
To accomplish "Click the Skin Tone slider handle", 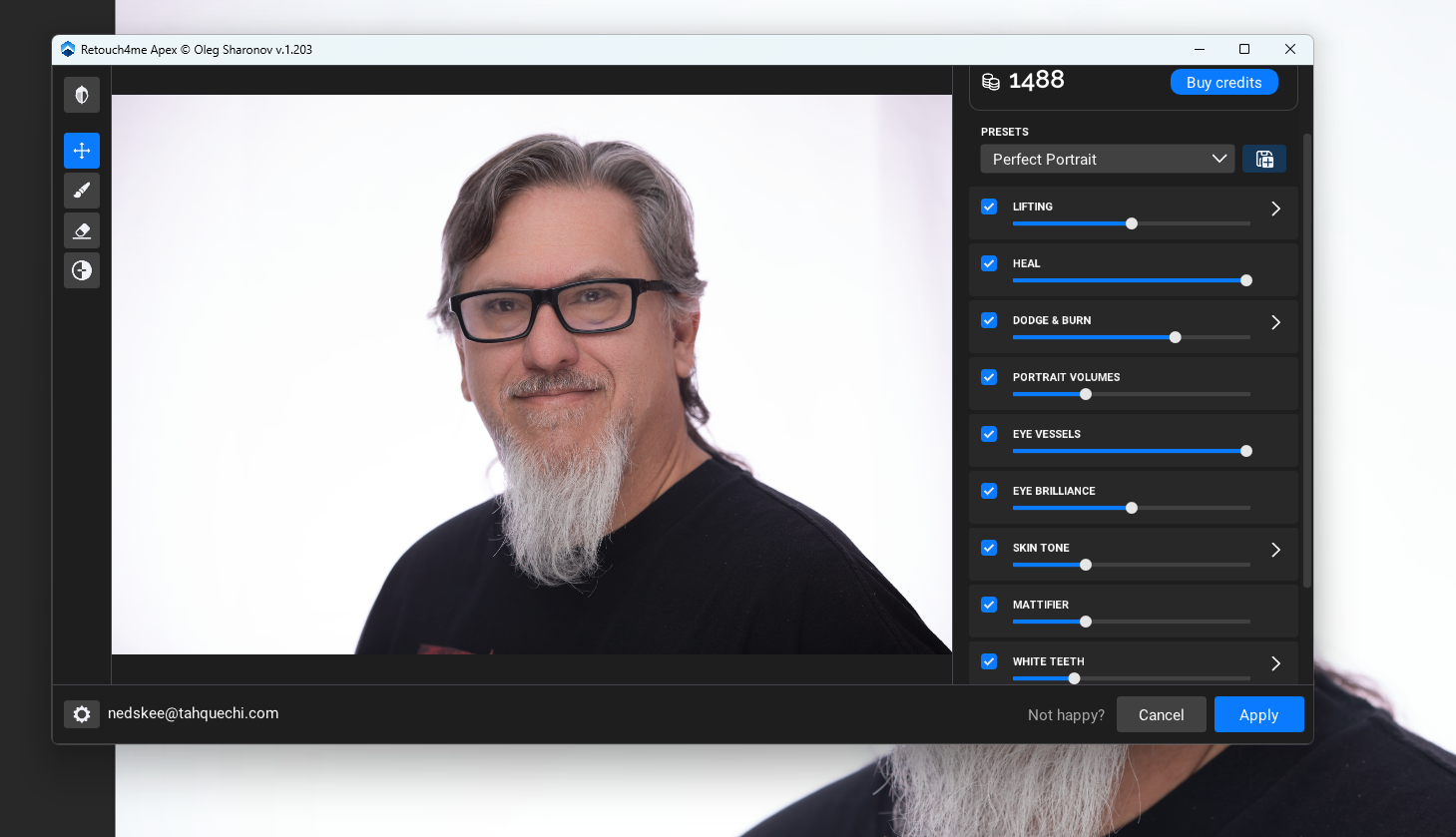I will 1086,565.
